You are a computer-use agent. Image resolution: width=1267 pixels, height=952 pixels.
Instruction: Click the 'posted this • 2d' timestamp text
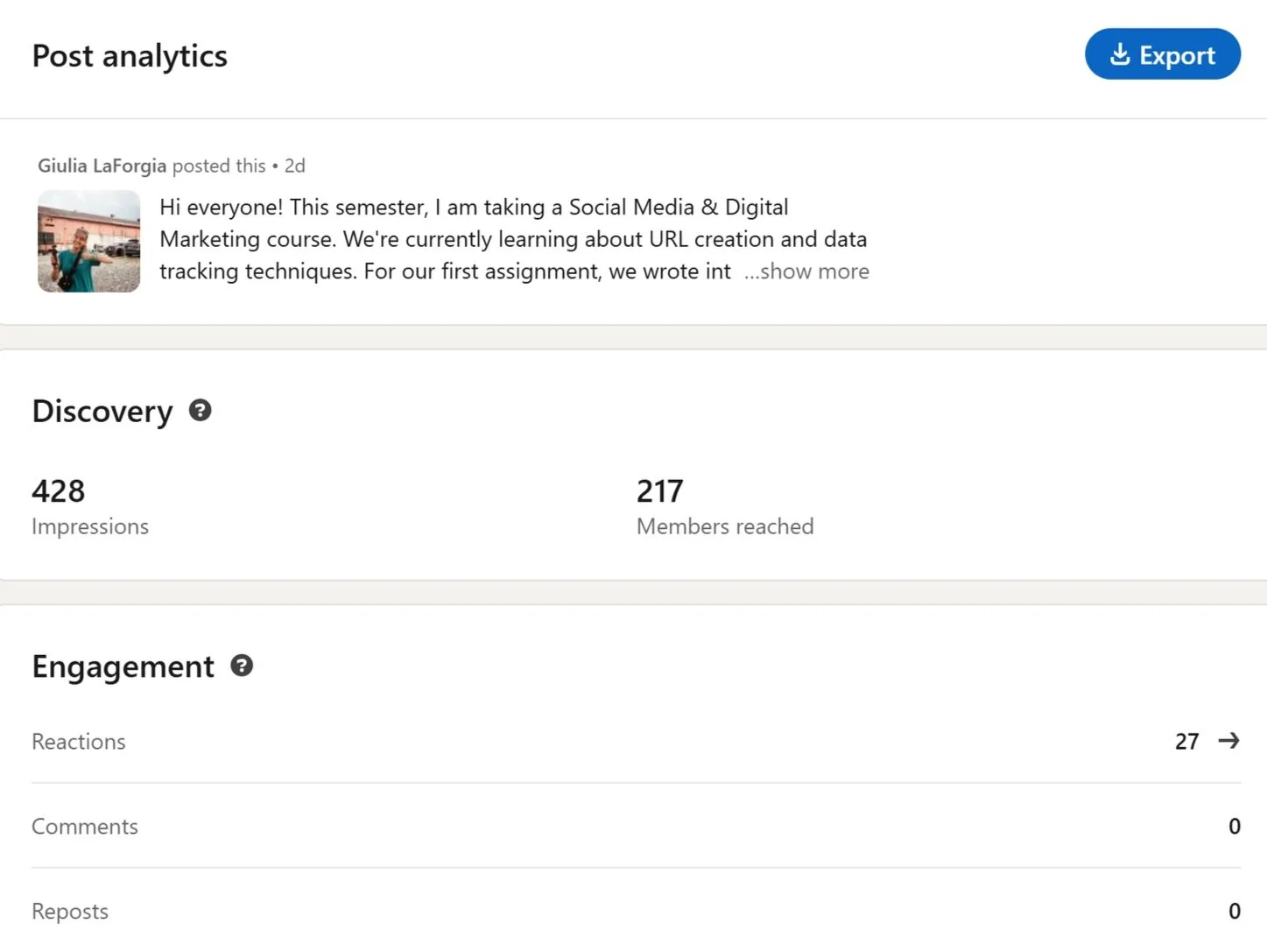(239, 166)
